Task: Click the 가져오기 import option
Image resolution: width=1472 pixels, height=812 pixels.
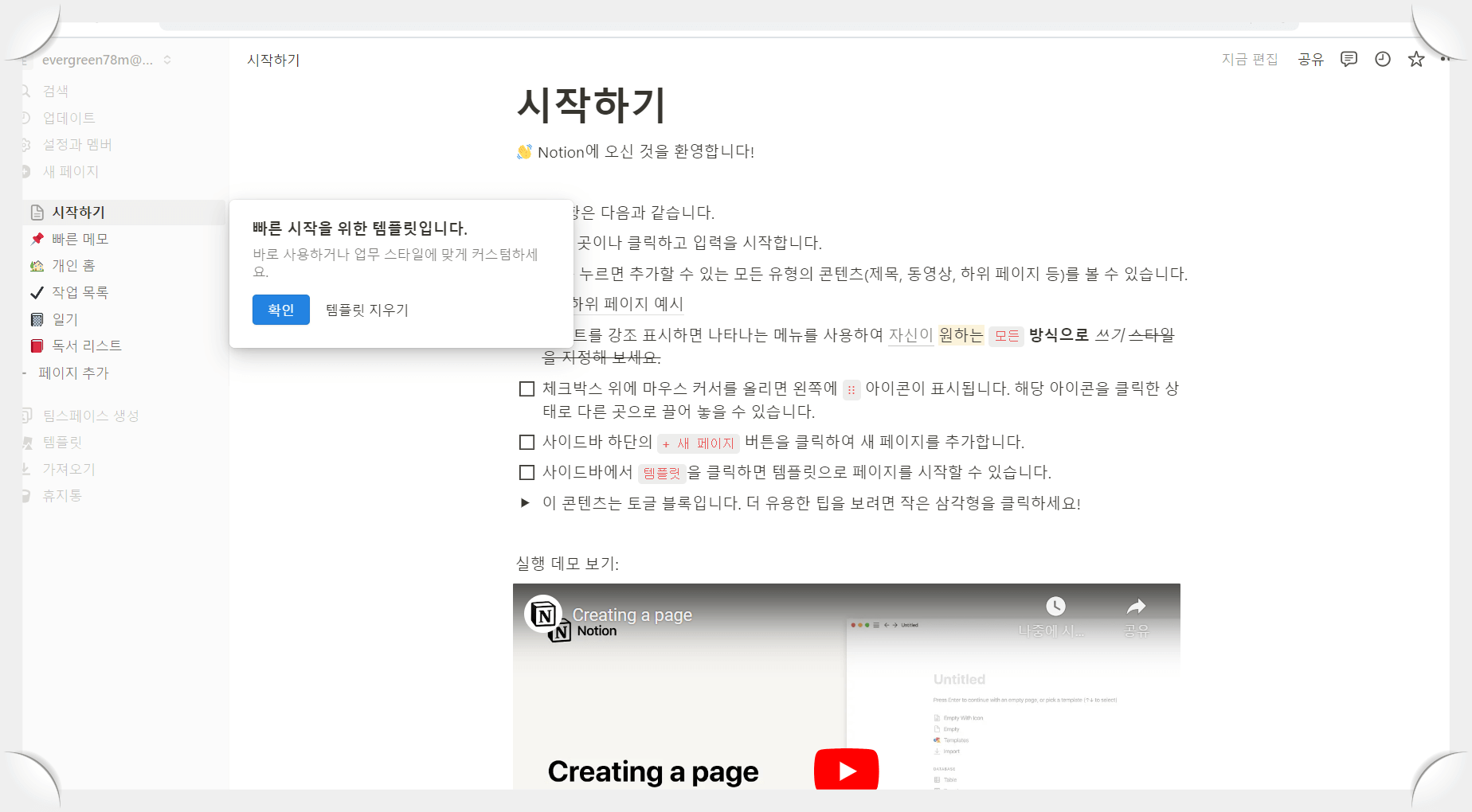Action: [69, 468]
